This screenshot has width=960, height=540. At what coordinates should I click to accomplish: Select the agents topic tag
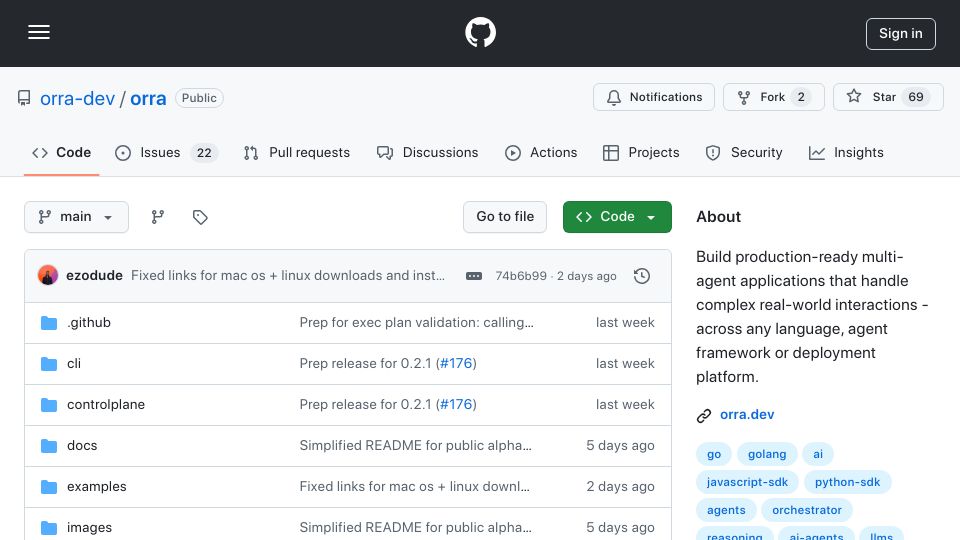[726, 510]
